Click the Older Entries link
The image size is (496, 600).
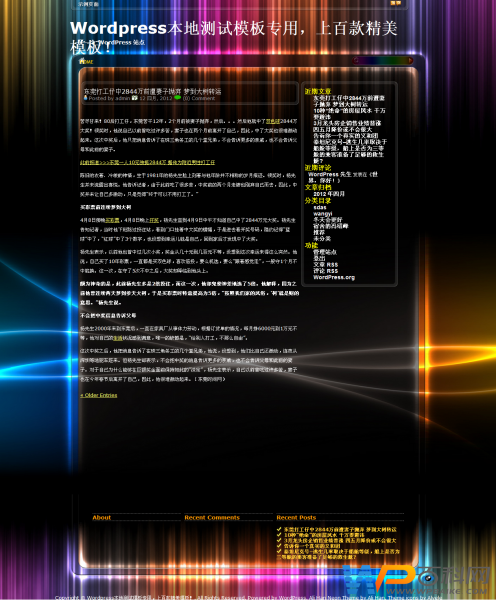click(99, 395)
